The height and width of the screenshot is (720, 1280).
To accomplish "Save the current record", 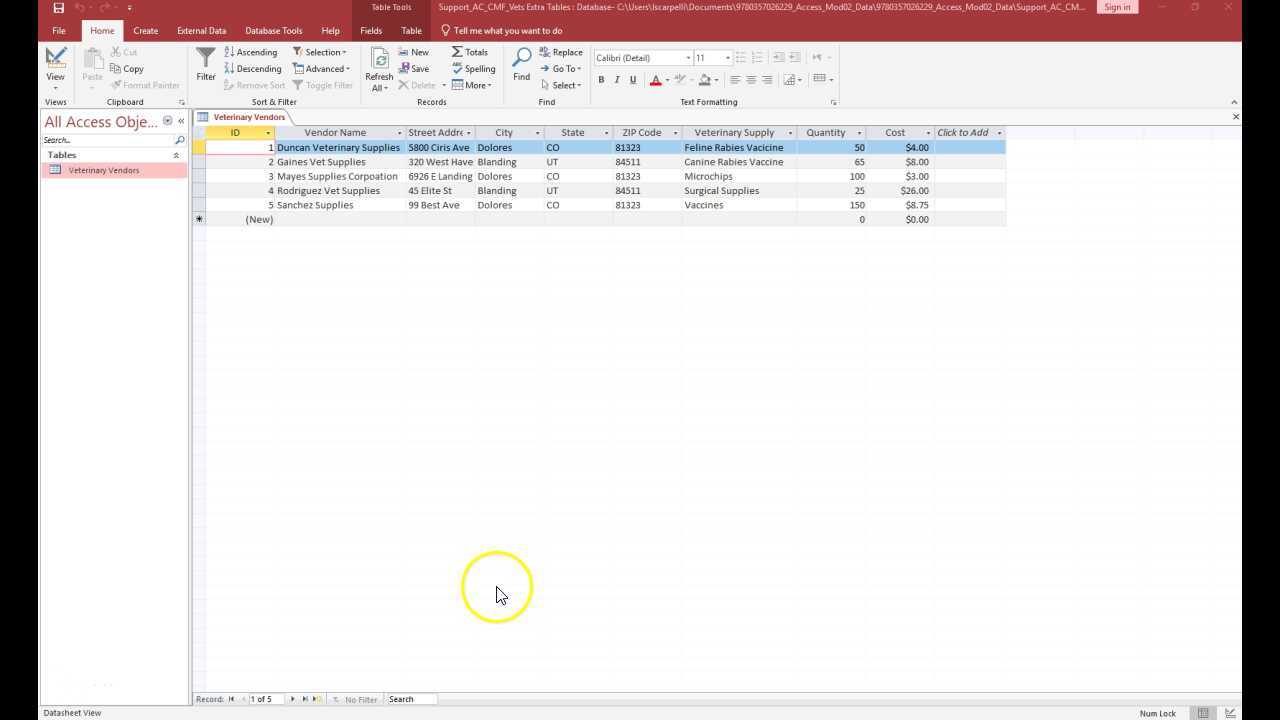I will tap(414, 68).
